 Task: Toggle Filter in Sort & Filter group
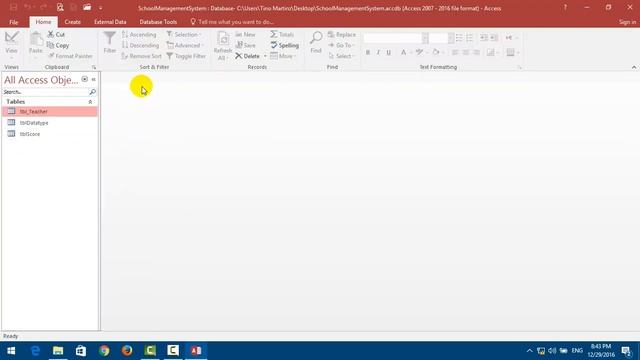[186, 56]
